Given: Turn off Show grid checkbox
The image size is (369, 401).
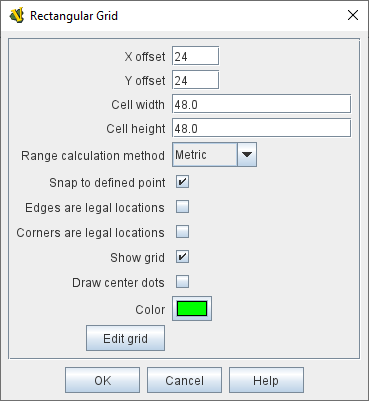Looking at the screenshot, I should (x=183, y=257).
